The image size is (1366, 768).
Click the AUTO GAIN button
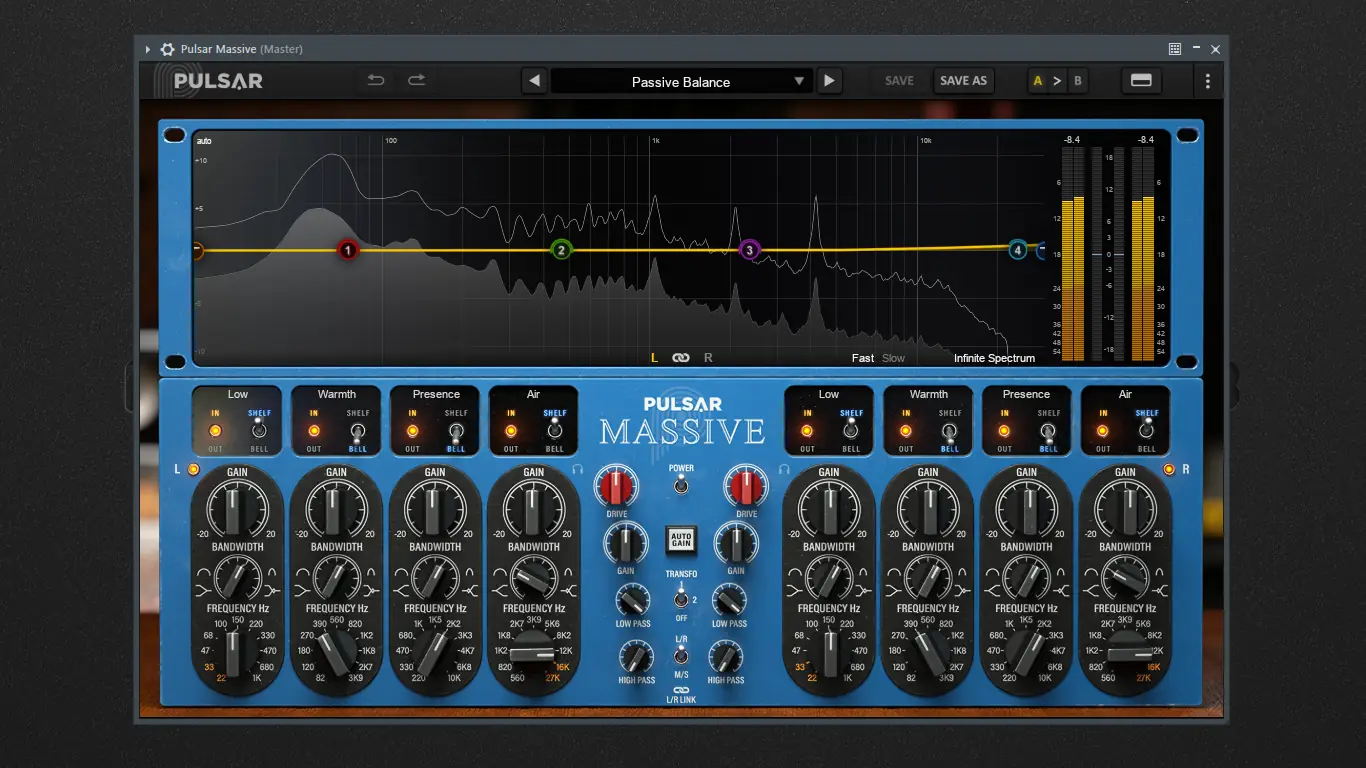tap(681, 541)
